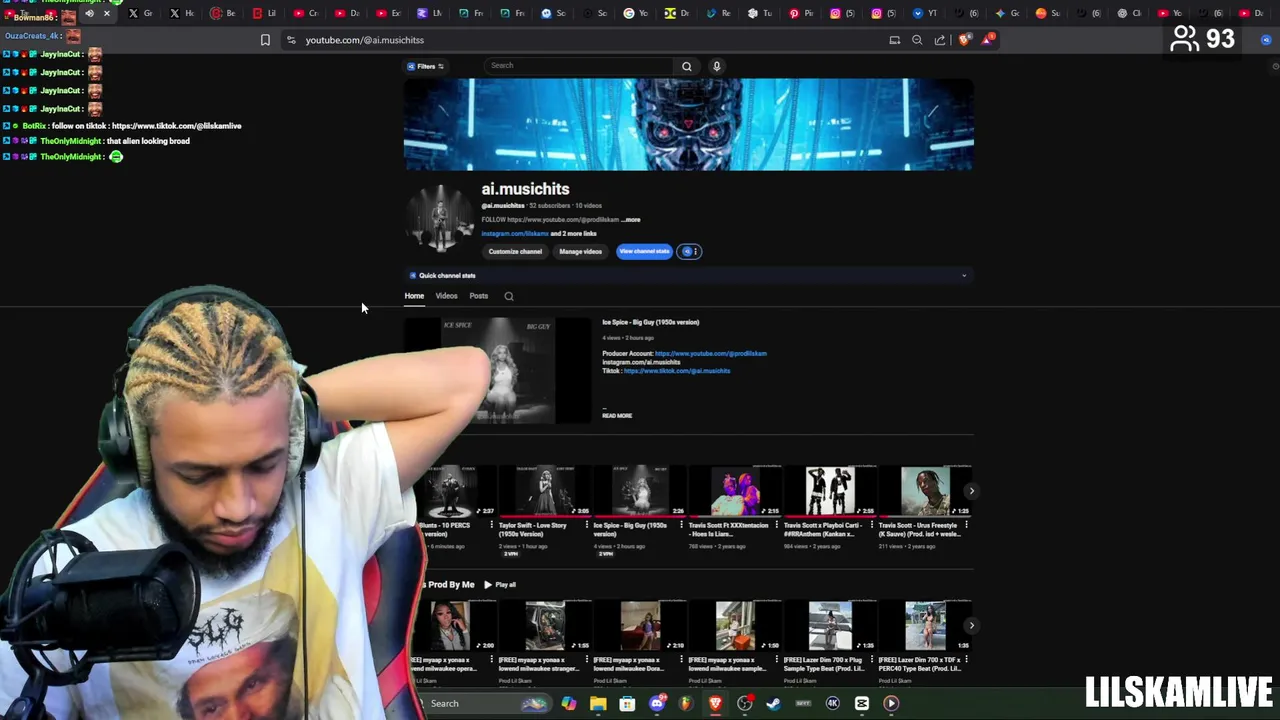Image resolution: width=1280 pixels, height=720 pixels.
Task: Open CapCut from the taskbar
Action: pos(862,704)
